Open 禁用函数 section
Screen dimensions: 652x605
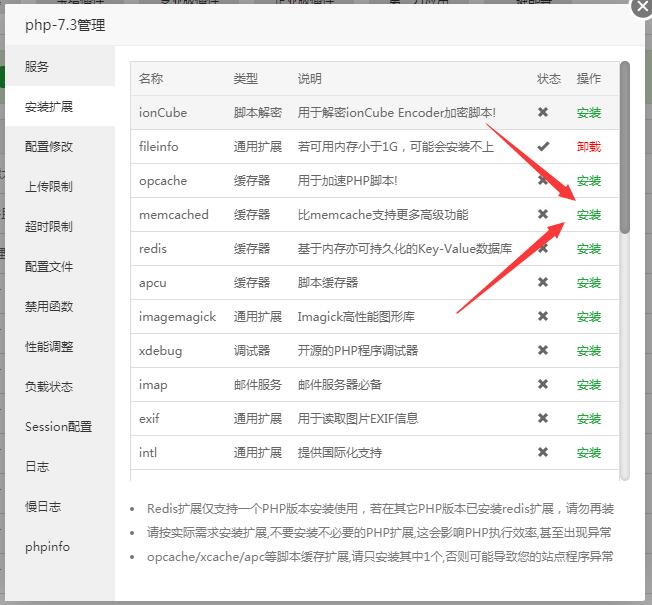49,307
